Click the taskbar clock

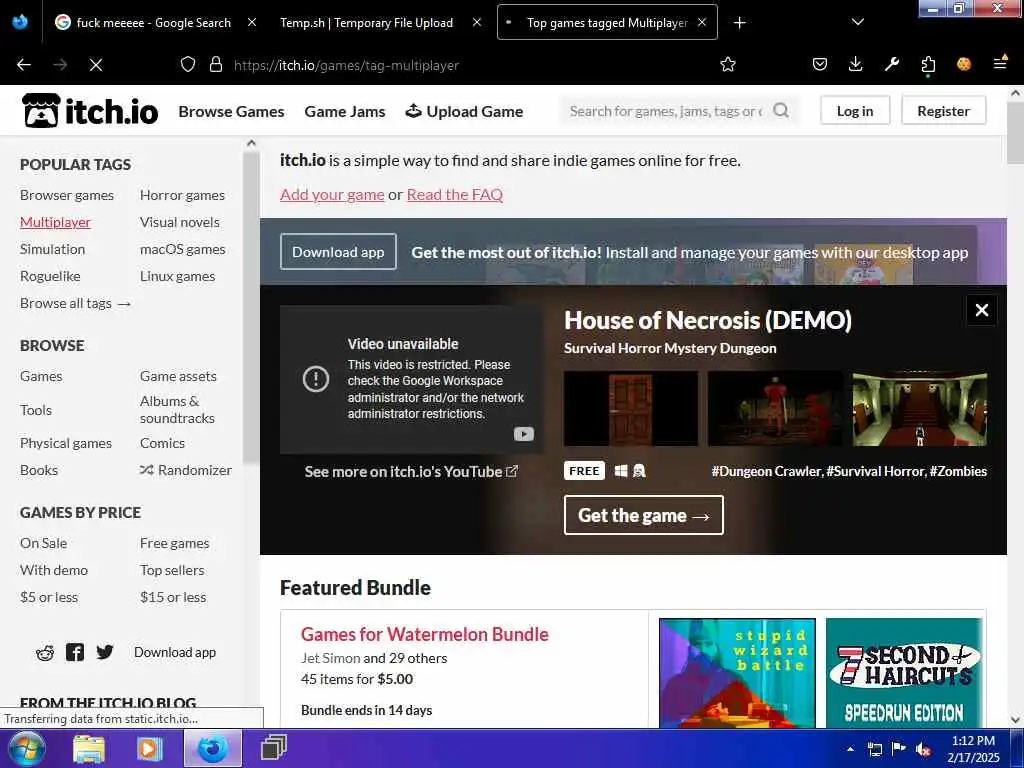click(x=973, y=749)
